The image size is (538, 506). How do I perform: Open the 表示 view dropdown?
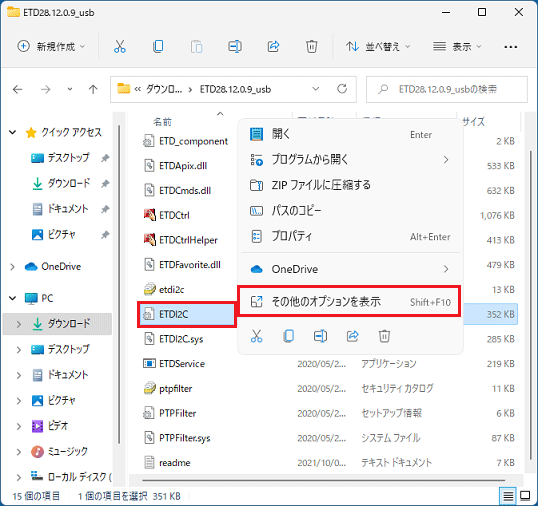point(457,46)
